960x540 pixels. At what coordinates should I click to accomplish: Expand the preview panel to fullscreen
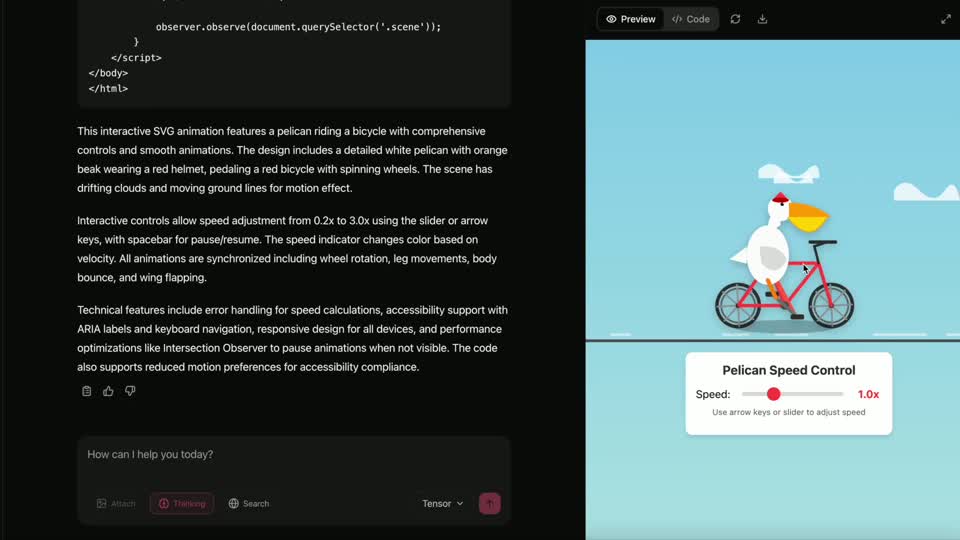946,19
